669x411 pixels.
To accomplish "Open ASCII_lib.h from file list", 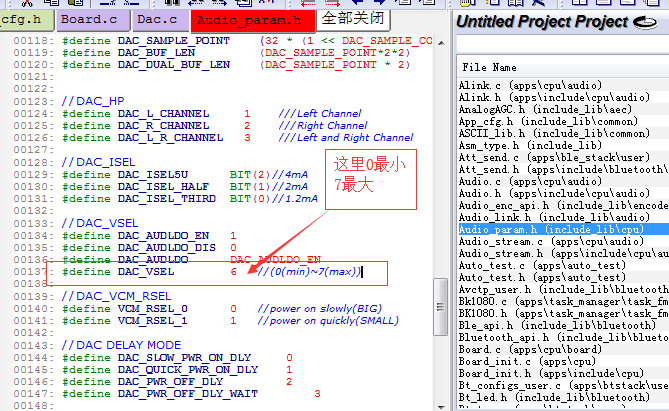I will [554, 133].
